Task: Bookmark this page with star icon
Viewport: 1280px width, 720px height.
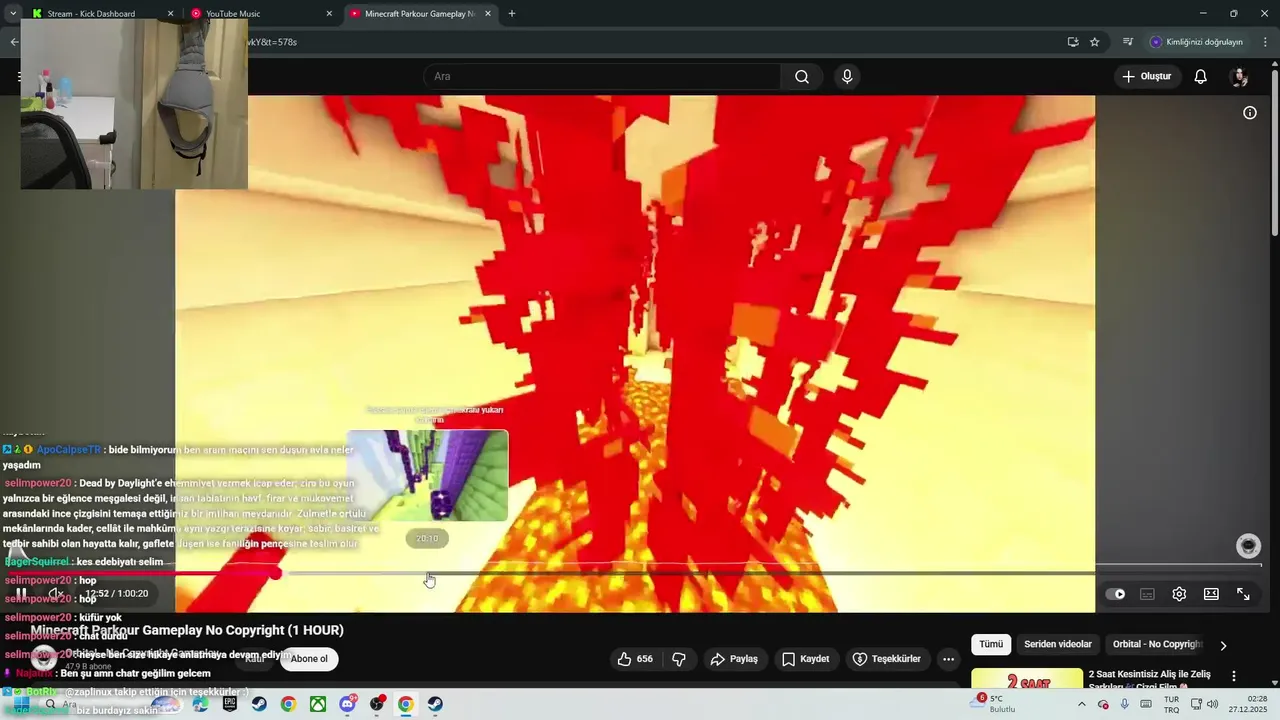Action: (1095, 42)
